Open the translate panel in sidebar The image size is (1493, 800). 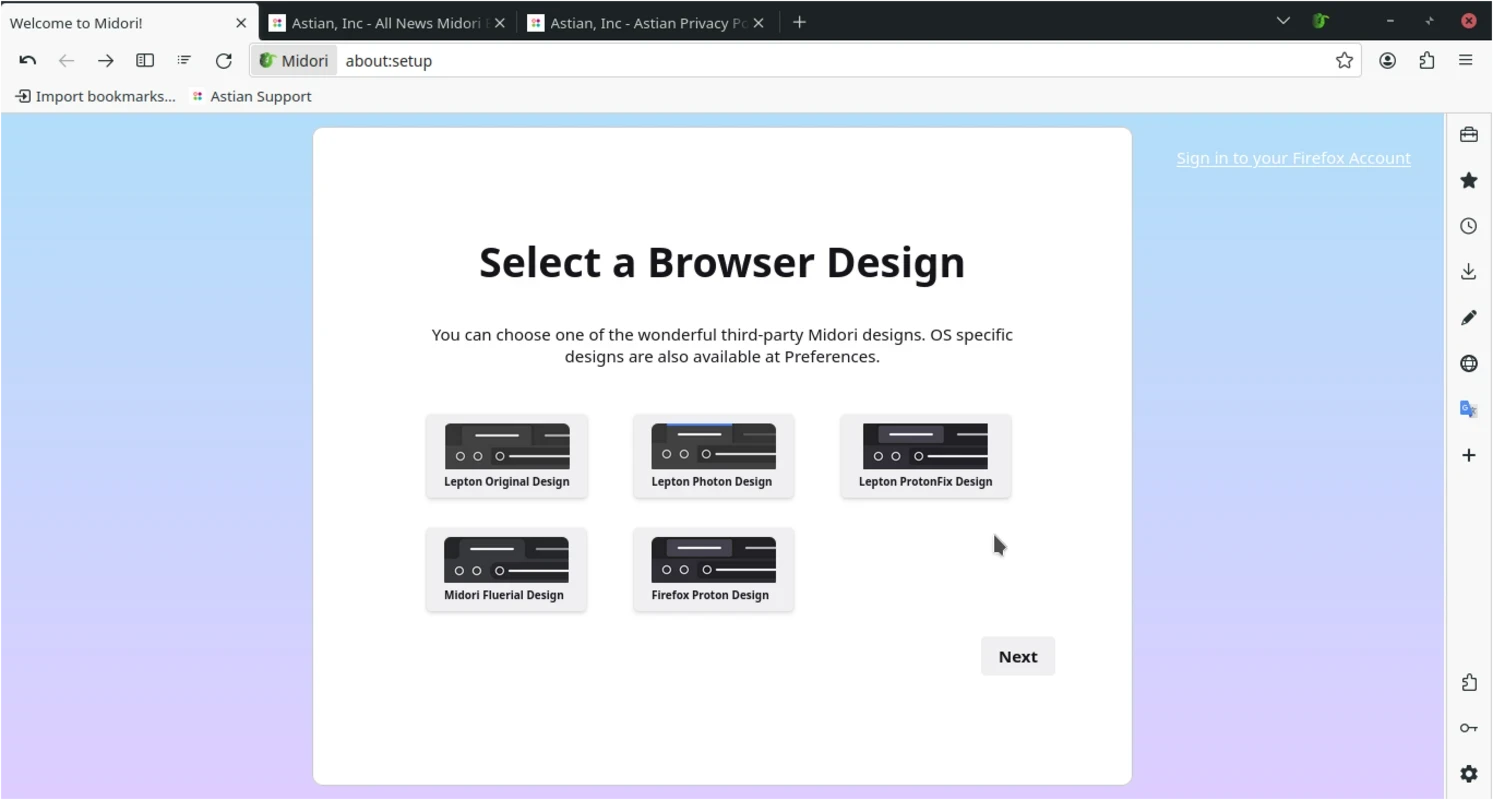coord(1469,409)
